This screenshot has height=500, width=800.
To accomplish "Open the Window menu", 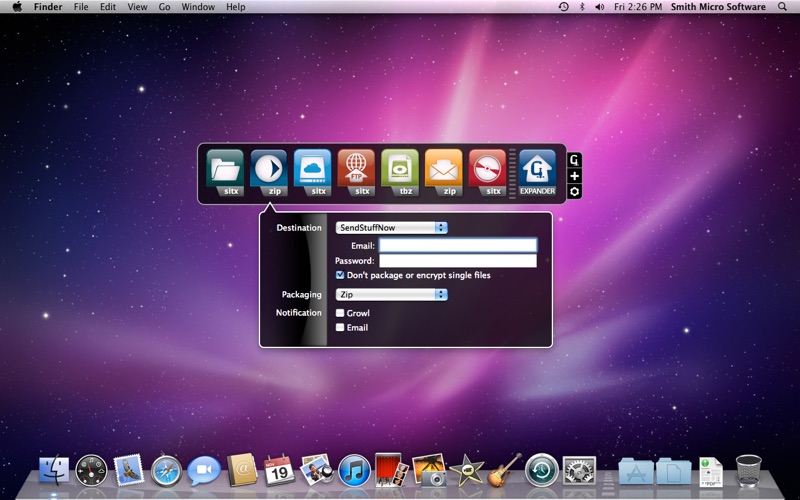I will click(x=198, y=7).
